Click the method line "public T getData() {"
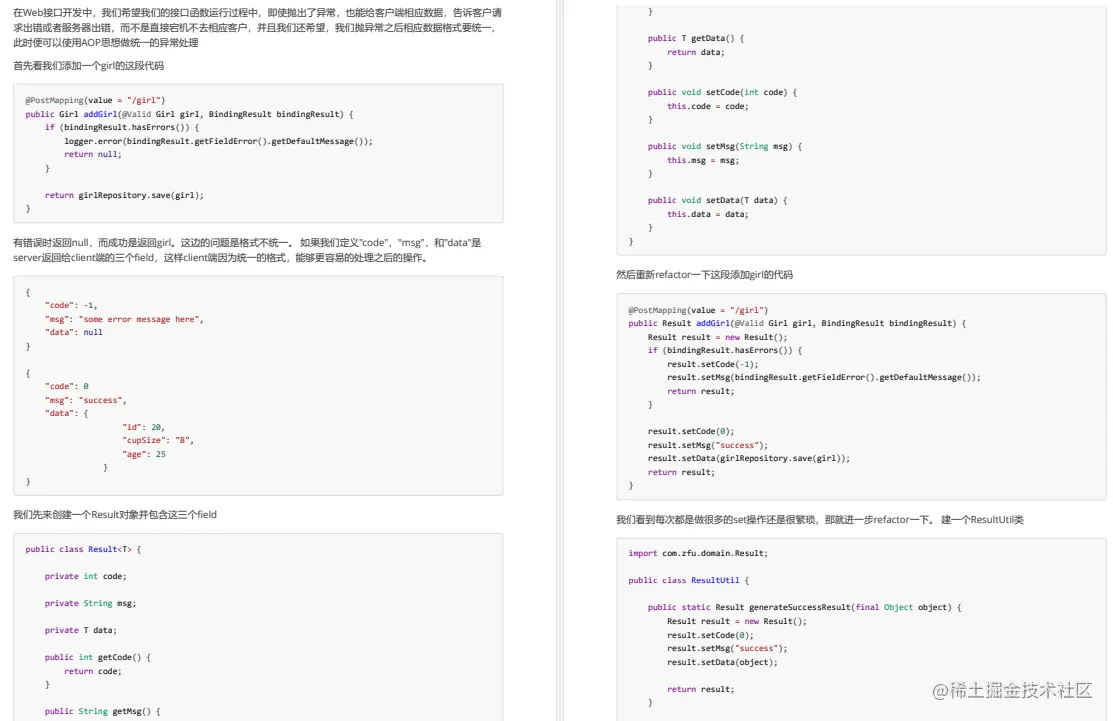Screen dimensions: 1113x721 click(696, 38)
